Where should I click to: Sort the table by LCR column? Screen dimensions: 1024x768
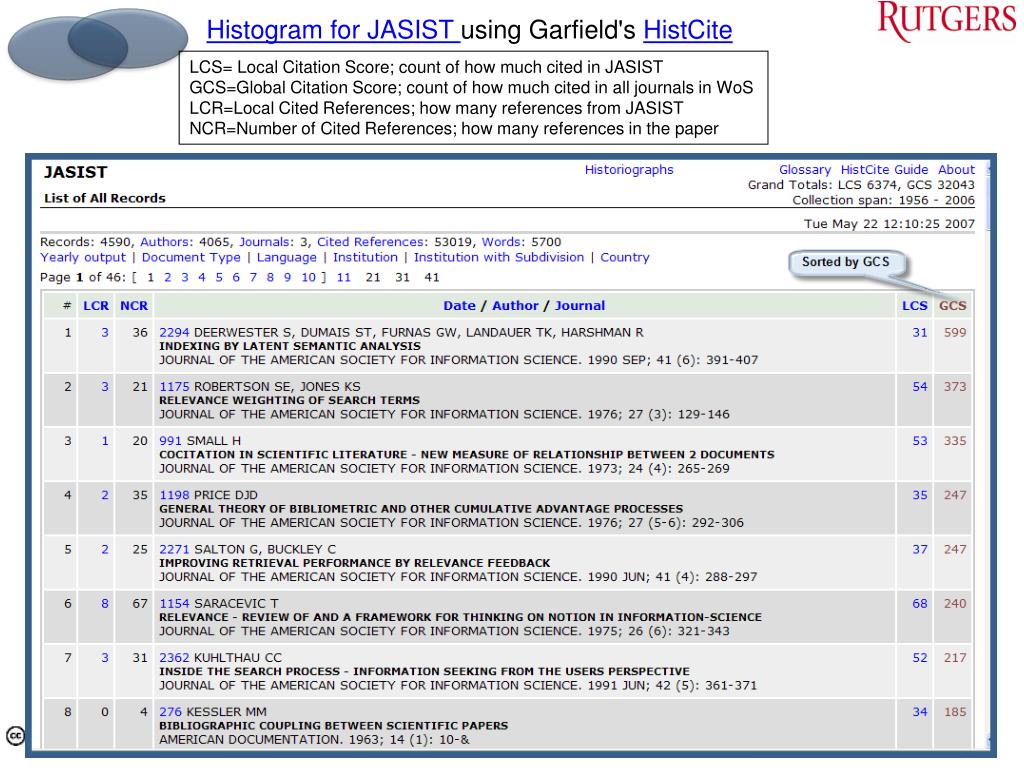click(x=96, y=306)
